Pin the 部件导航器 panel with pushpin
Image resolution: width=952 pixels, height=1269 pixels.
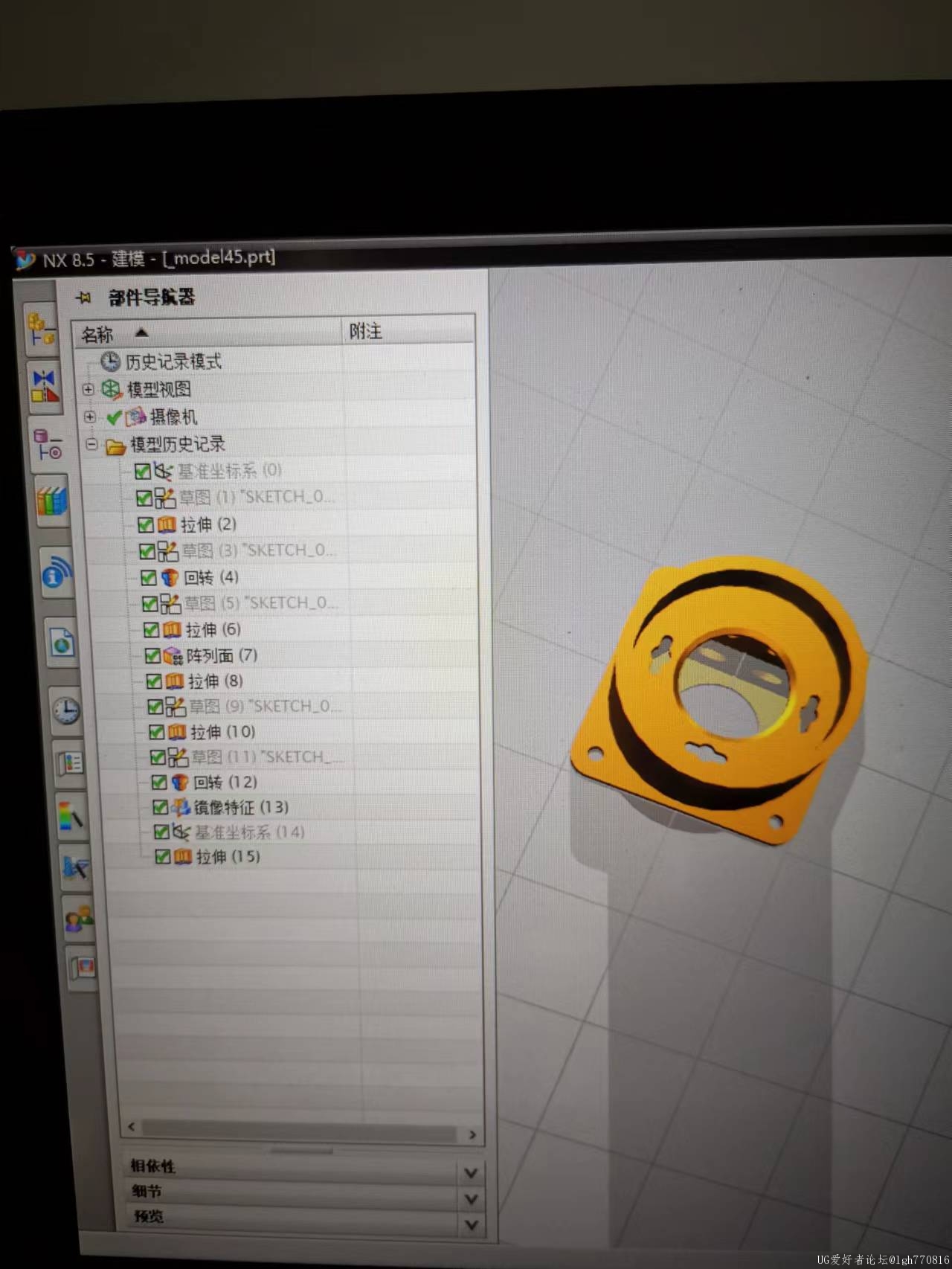pyautogui.click(x=83, y=298)
